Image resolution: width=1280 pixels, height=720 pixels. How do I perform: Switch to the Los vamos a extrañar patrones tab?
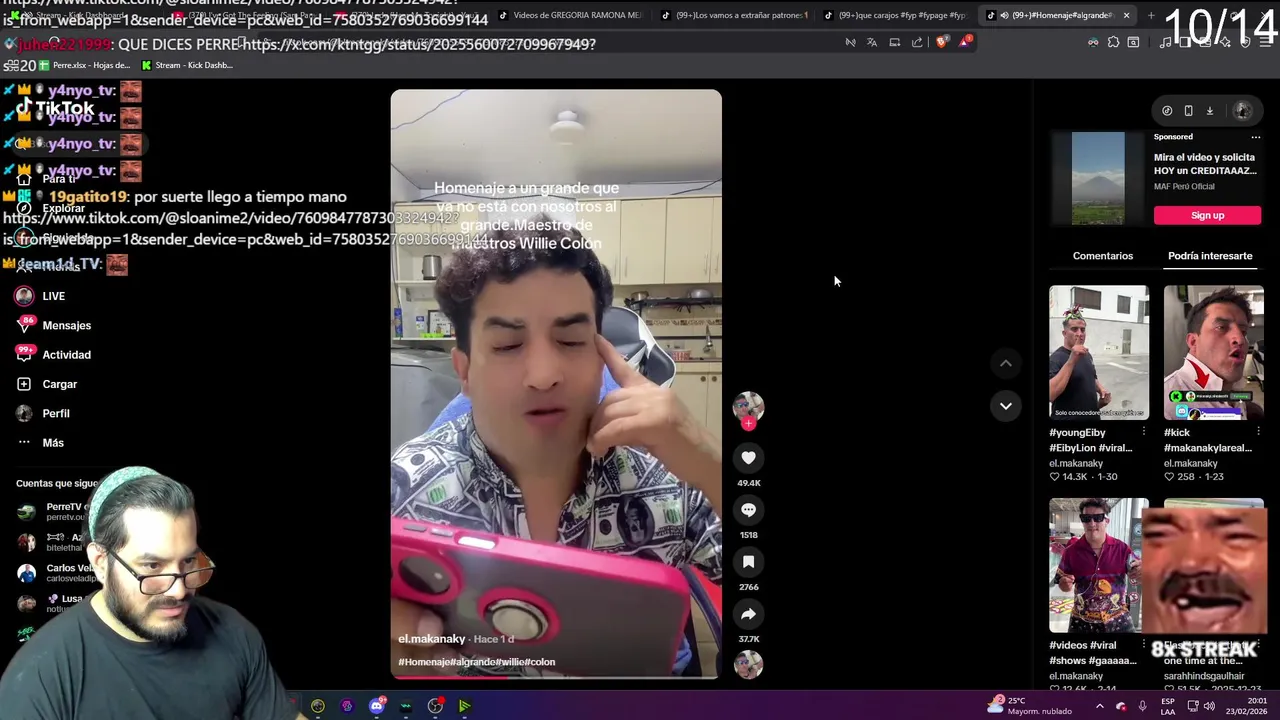tap(733, 15)
